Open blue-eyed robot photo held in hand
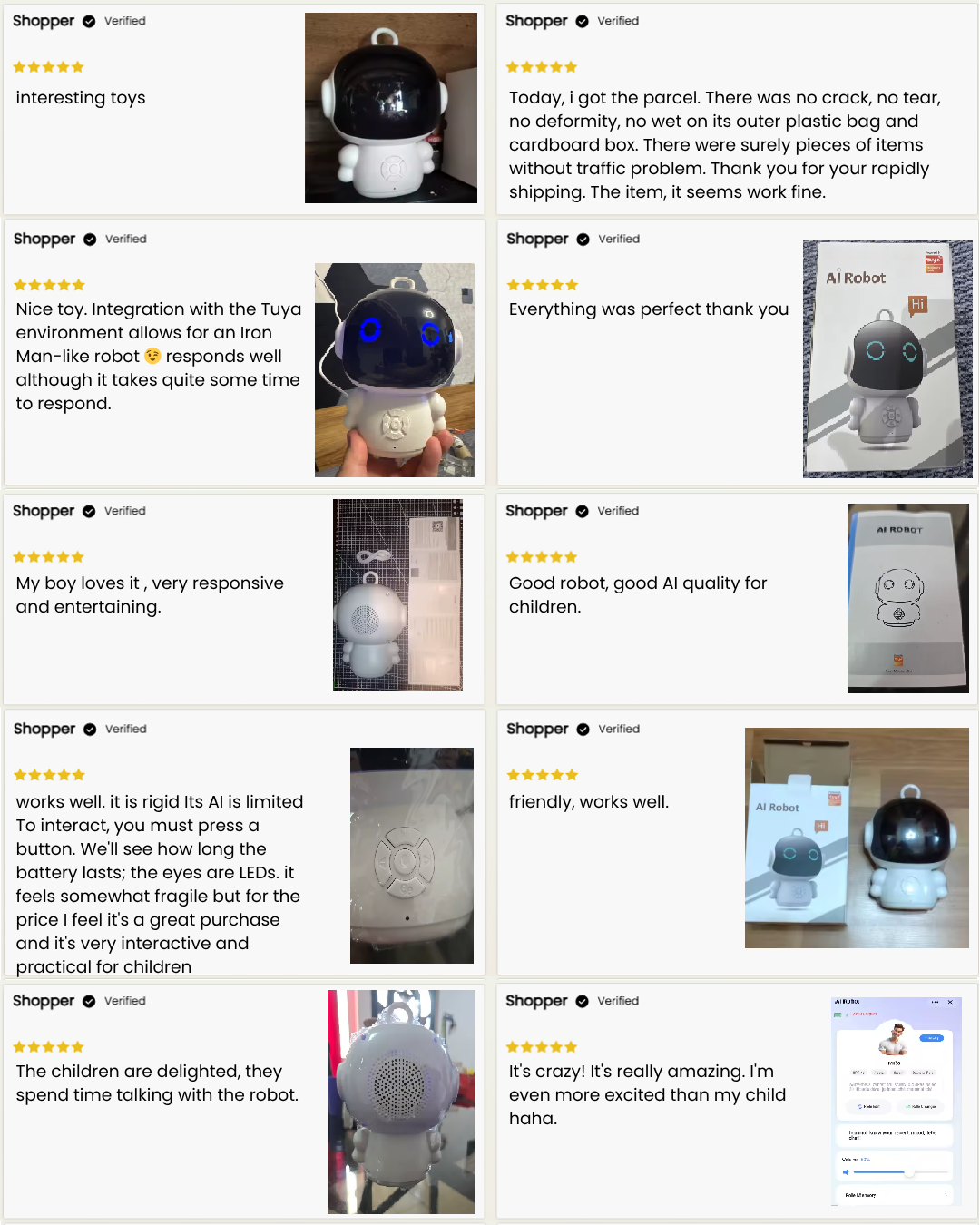This screenshot has width=980, height=1225. [395, 370]
